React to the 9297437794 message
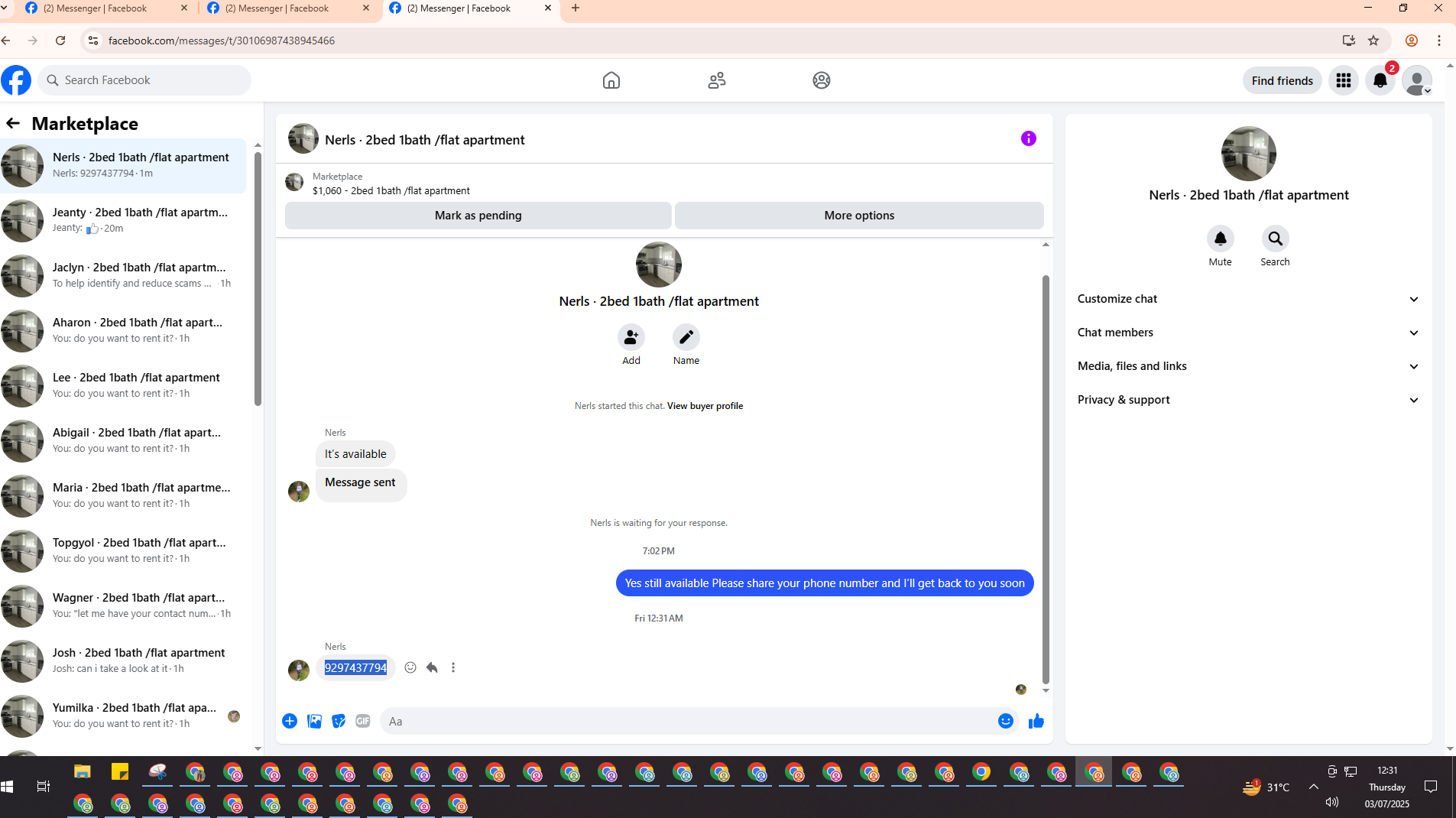Screen dimensions: 1456x818 410,667
